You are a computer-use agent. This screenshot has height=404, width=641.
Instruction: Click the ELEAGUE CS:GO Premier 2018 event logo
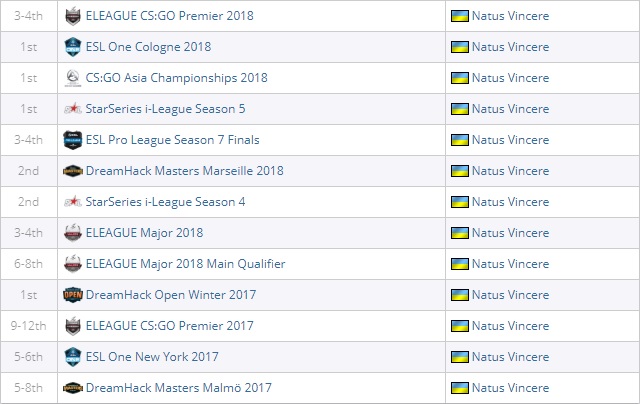(73, 16)
